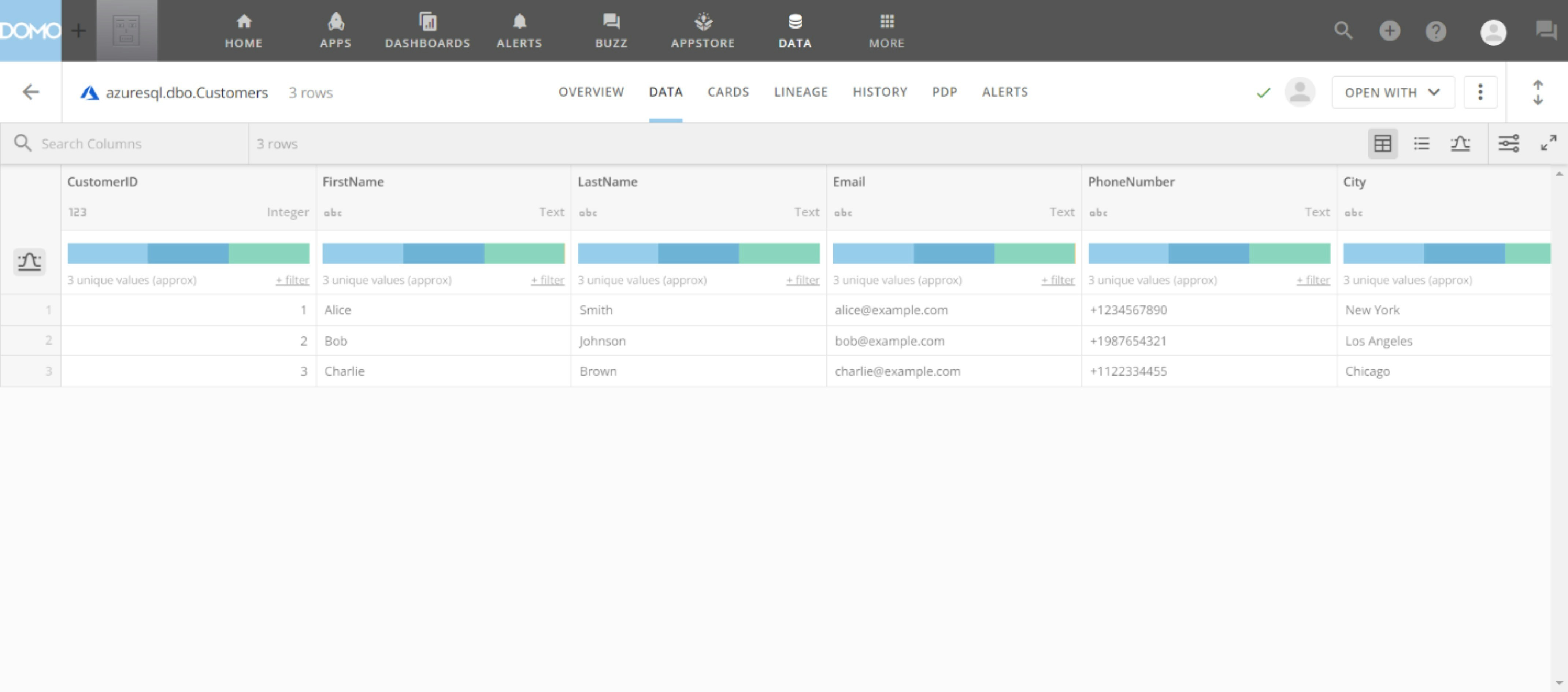Viewport: 1568px width, 692px height.
Task: Click + filter under the Email column
Action: click(x=1058, y=280)
